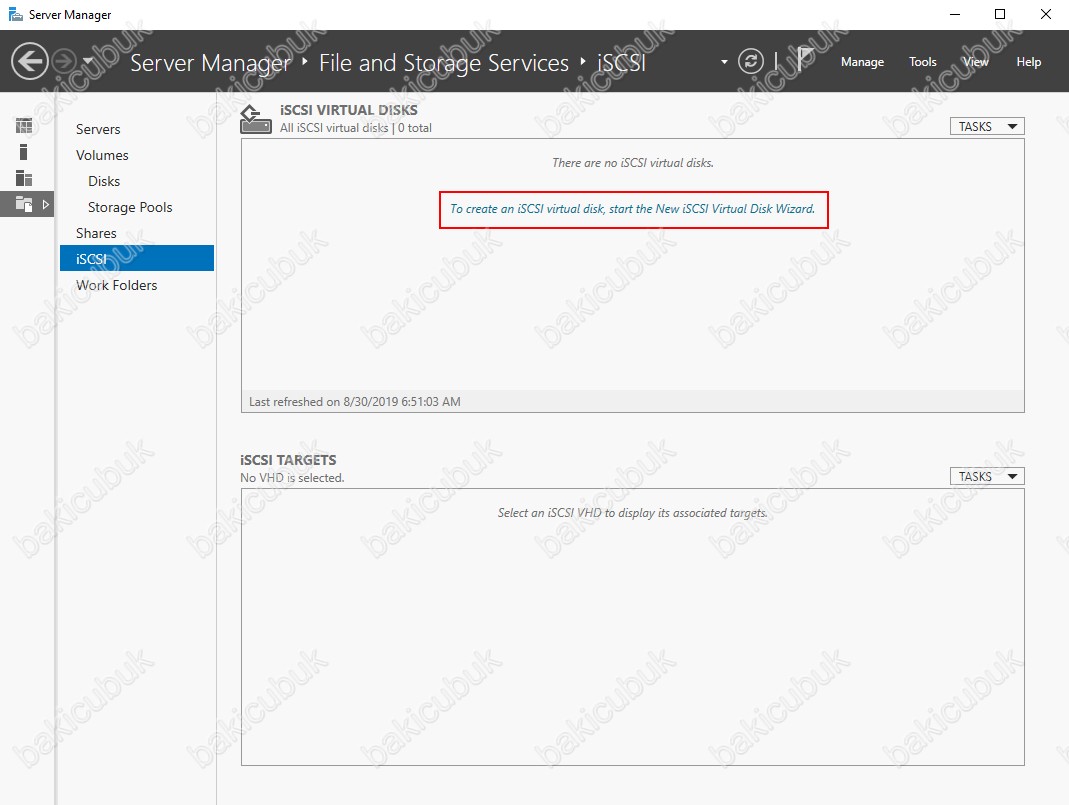Select File and Storage Services sidebar icon
The height and width of the screenshot is (805, 1069).
(24, 204)
